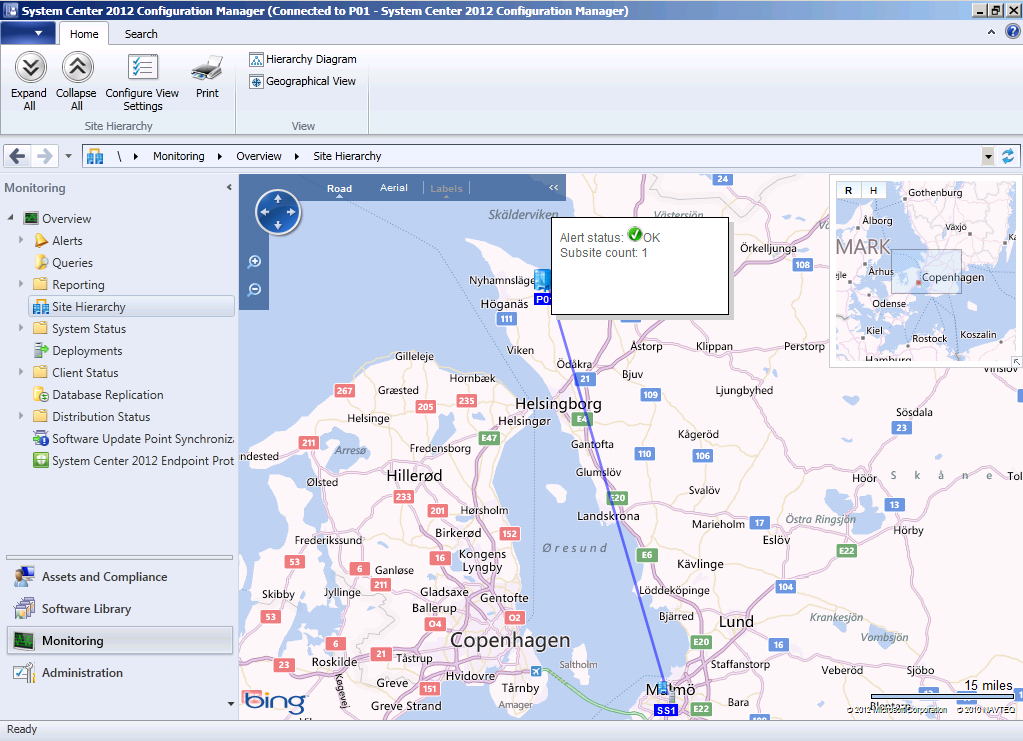Switch to Geographical View

[303, 82]
